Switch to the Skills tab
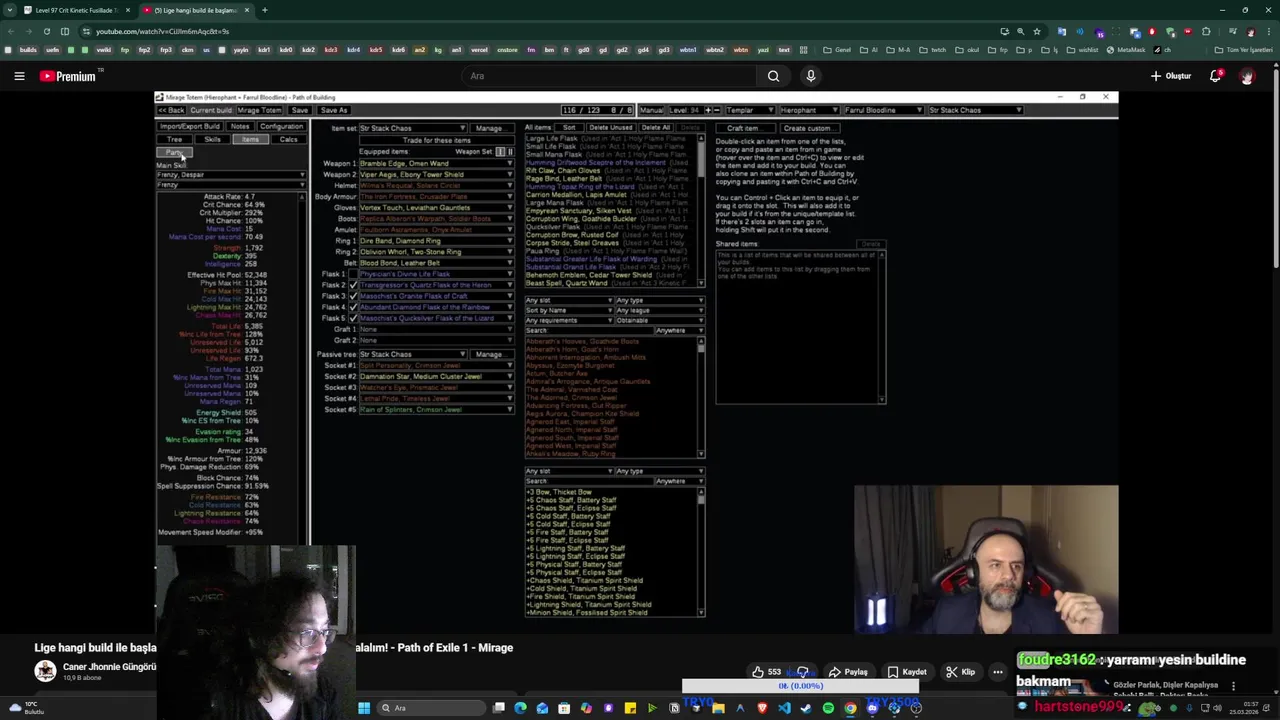 coord(212,139)
